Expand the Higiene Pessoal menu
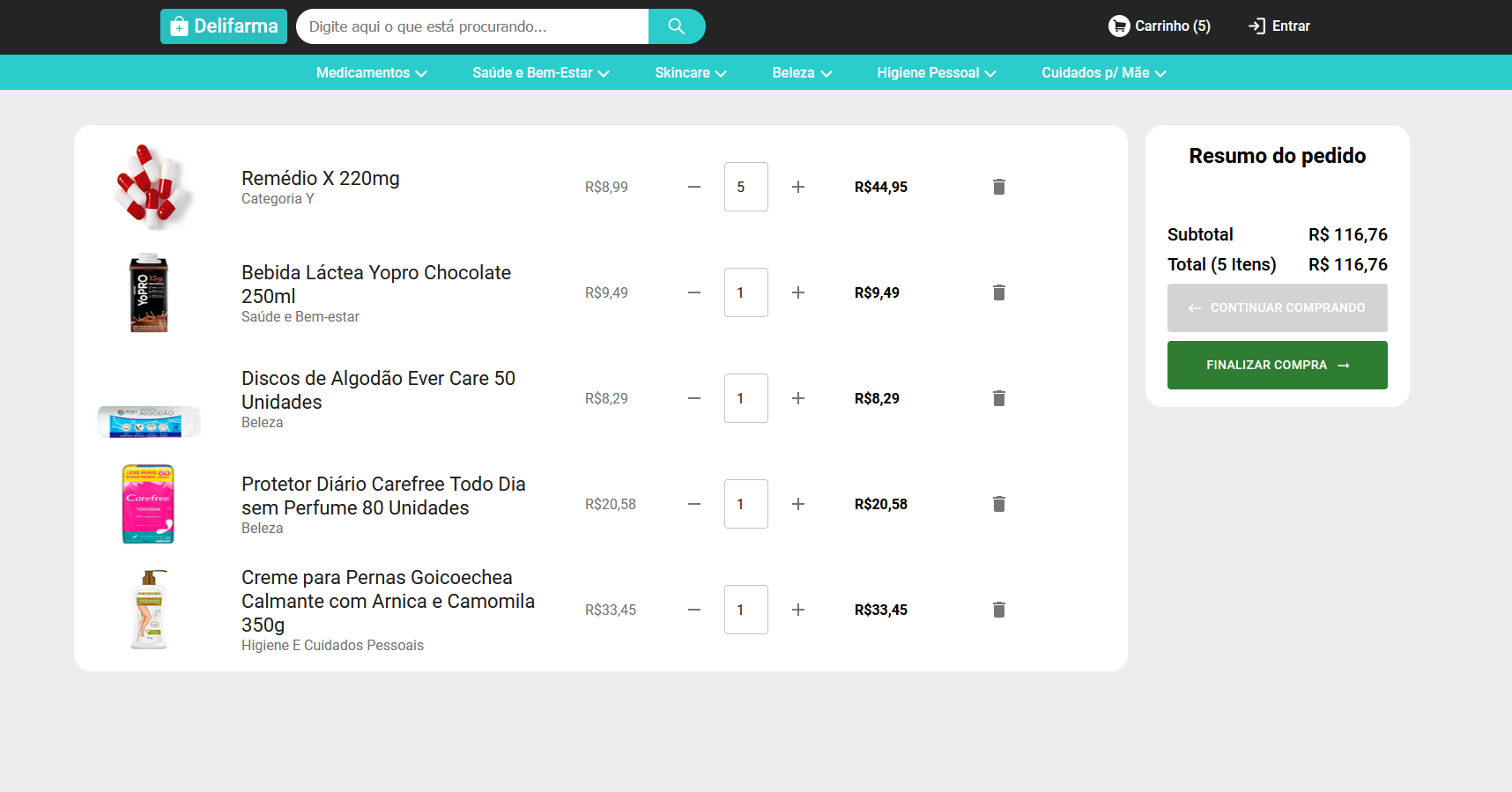Image resolution: width=1512 pixels, height=792 pixels. [937, 73]
